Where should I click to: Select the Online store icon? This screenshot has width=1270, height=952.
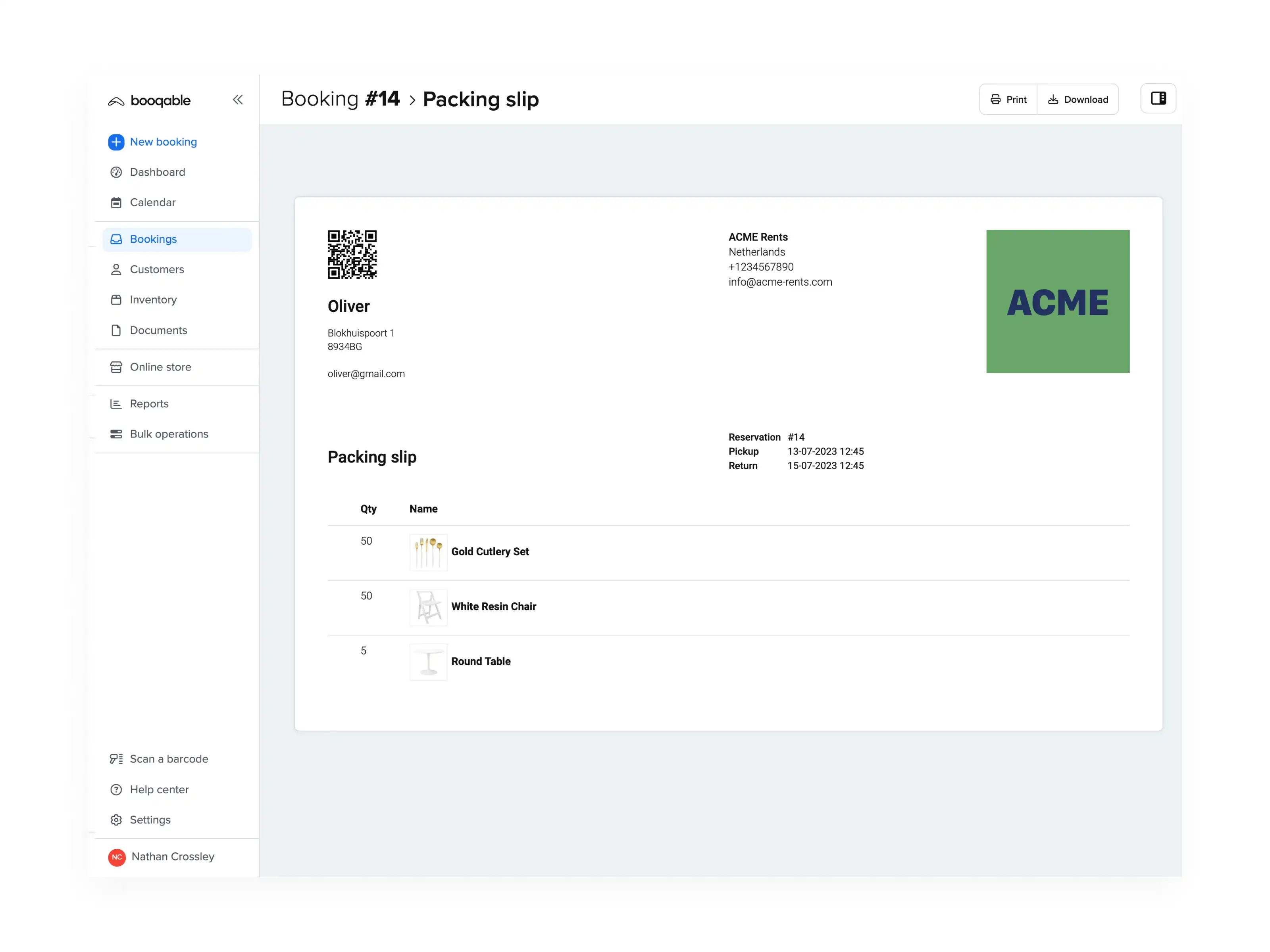pyautogui.click(x=116, y=367)
